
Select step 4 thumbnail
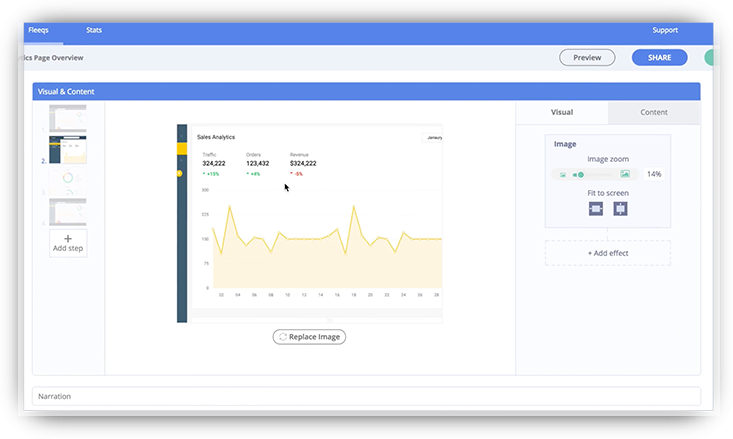68,211
